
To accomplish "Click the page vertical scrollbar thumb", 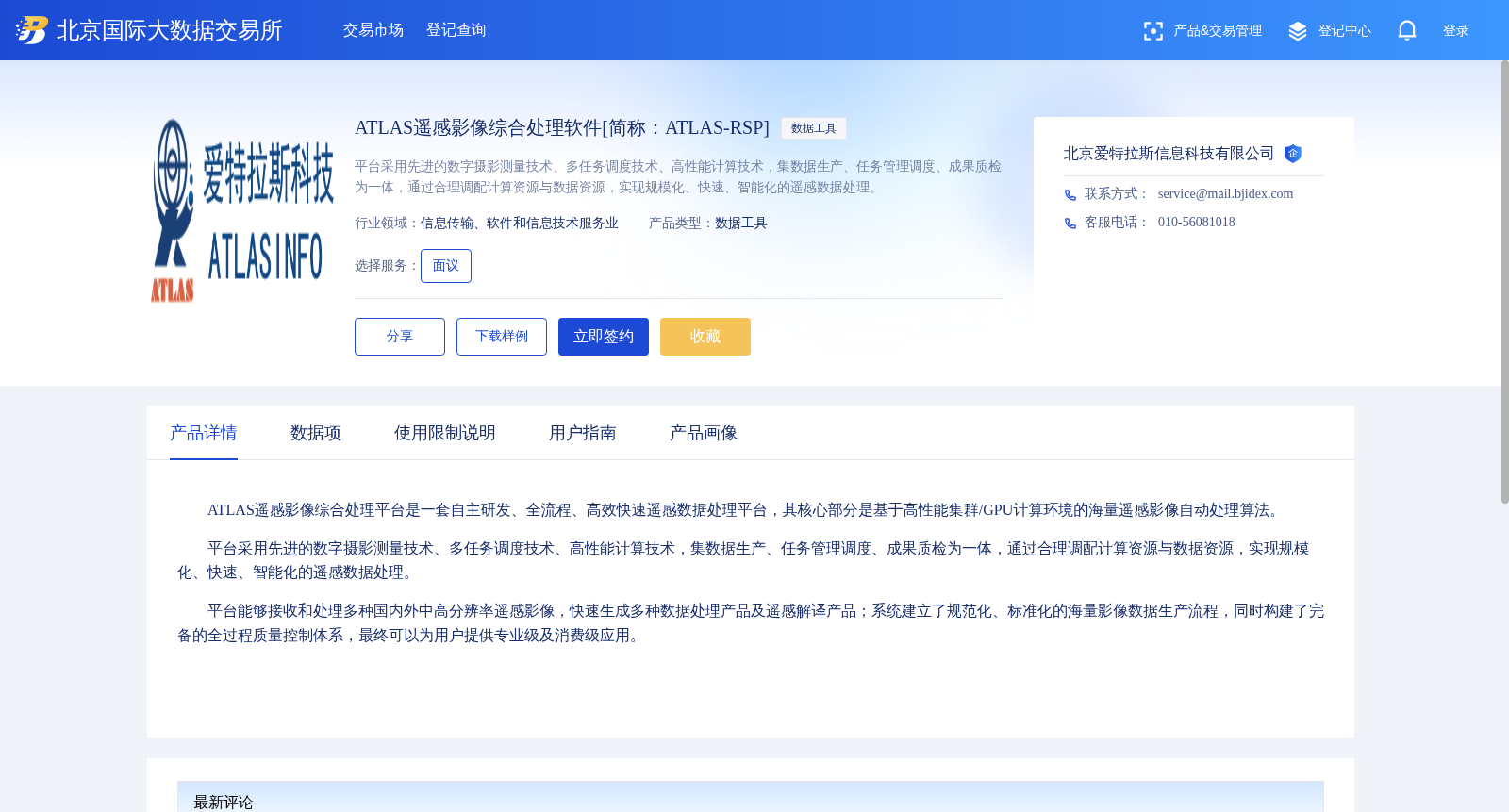I will 1504,281.
